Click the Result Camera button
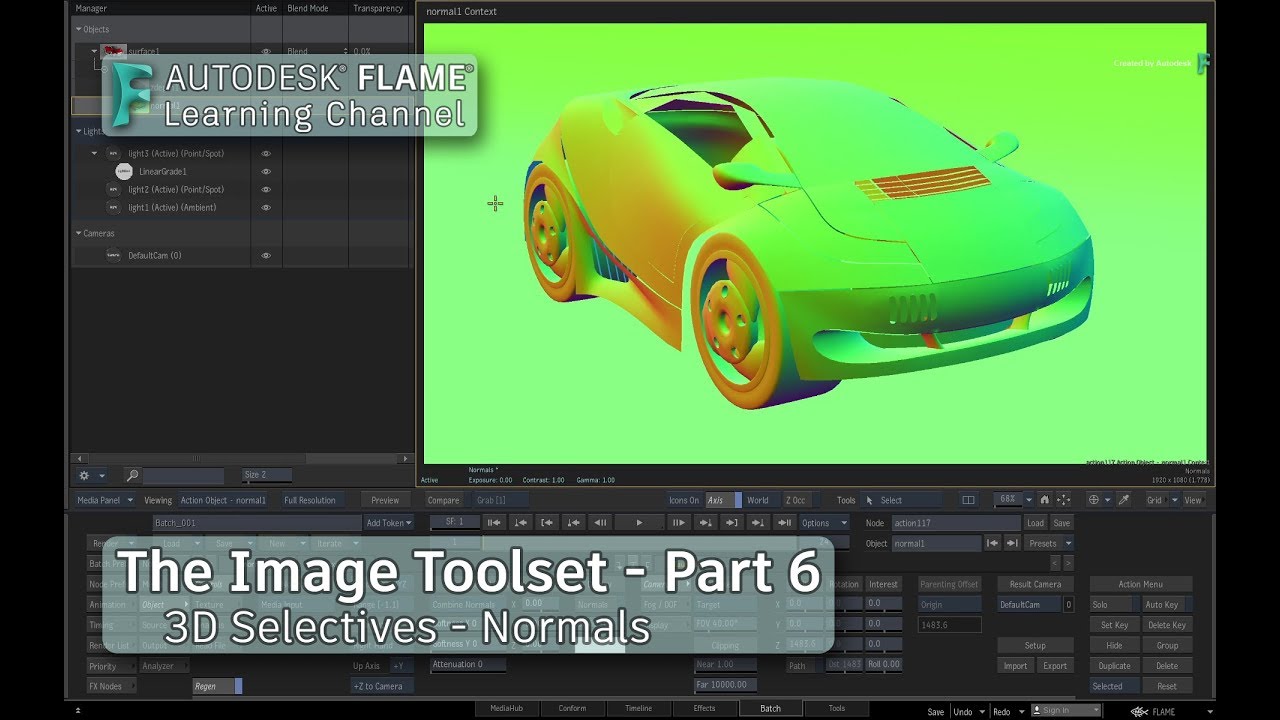This screenshot has width=1280, height=720. click(x=1035, y=584)
